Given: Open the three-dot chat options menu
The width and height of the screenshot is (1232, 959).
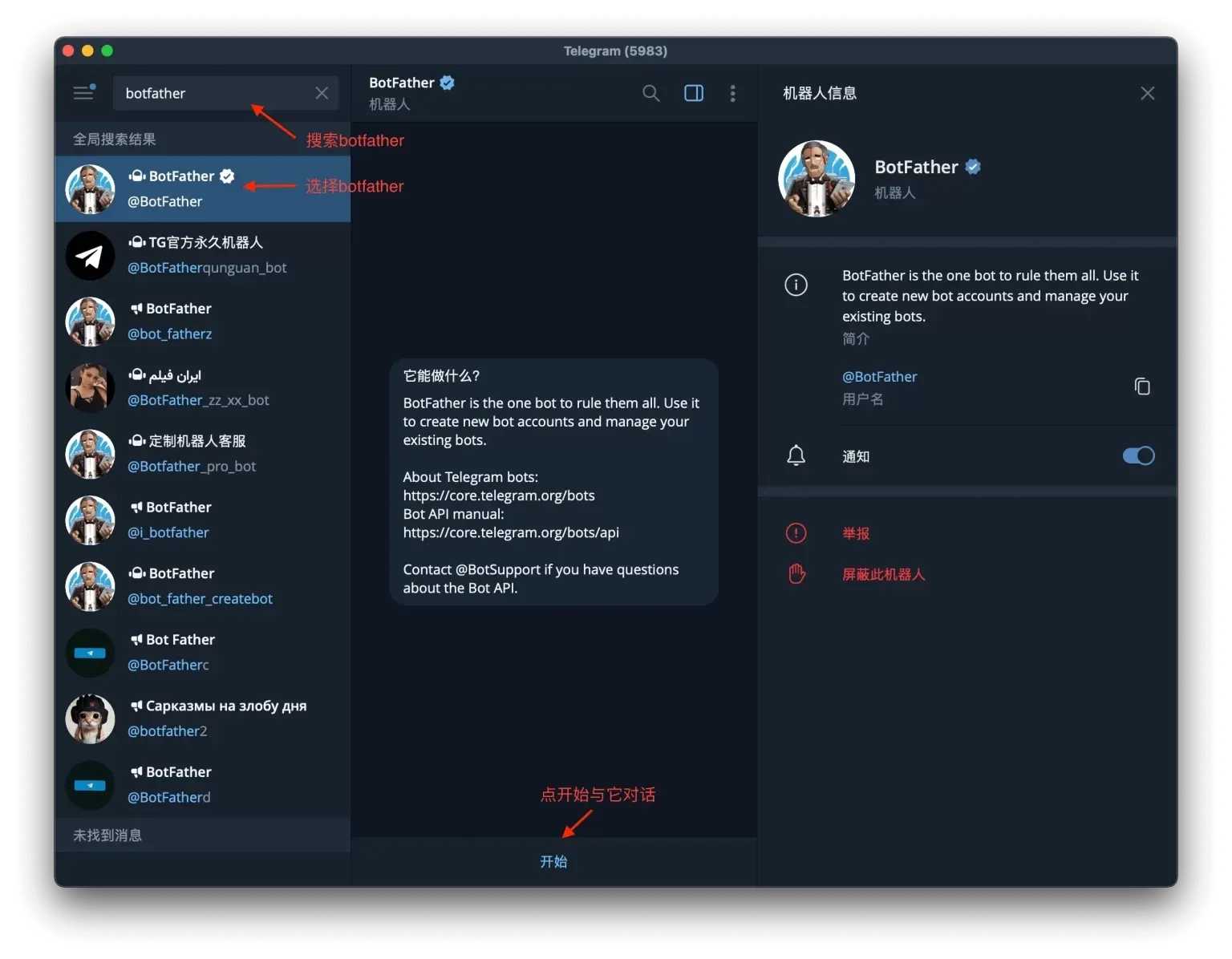Looking at the screenshot, I should point(732,93).
